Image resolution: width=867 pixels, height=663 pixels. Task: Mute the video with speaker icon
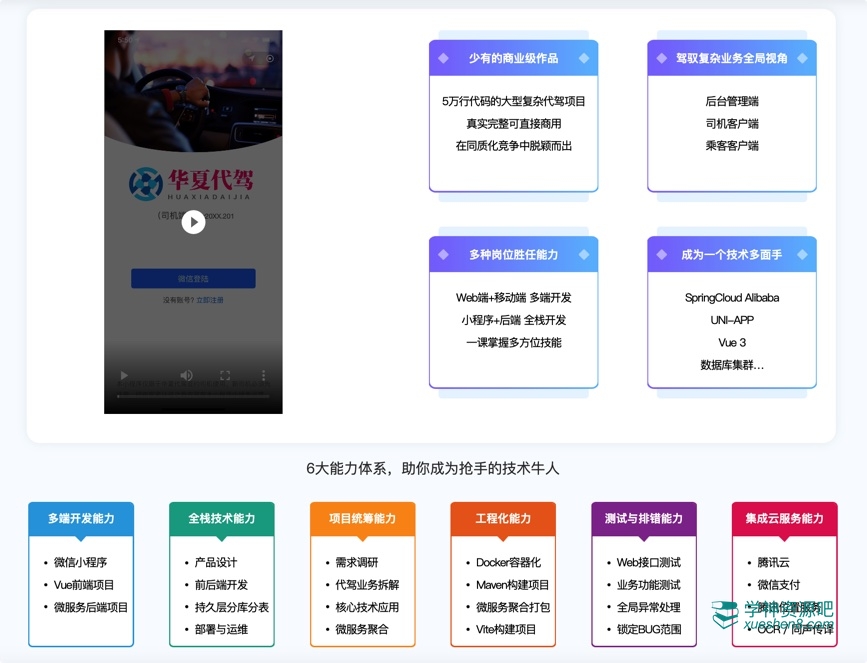coord(186,376)
